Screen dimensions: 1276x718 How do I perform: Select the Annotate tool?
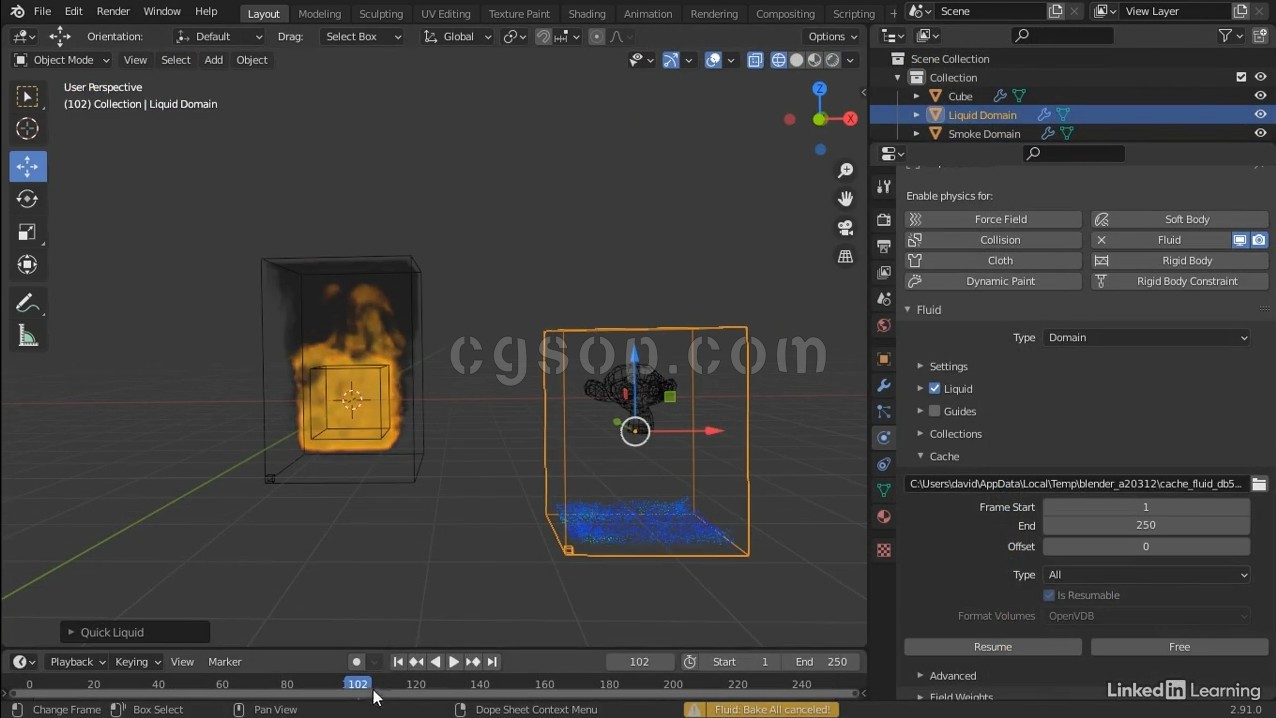[x=28, y=303]
